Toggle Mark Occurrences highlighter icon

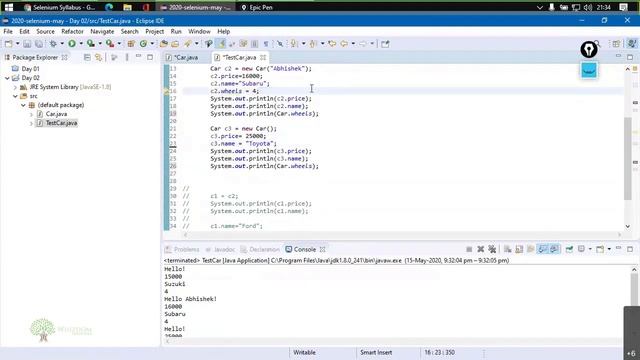[220, 44]
